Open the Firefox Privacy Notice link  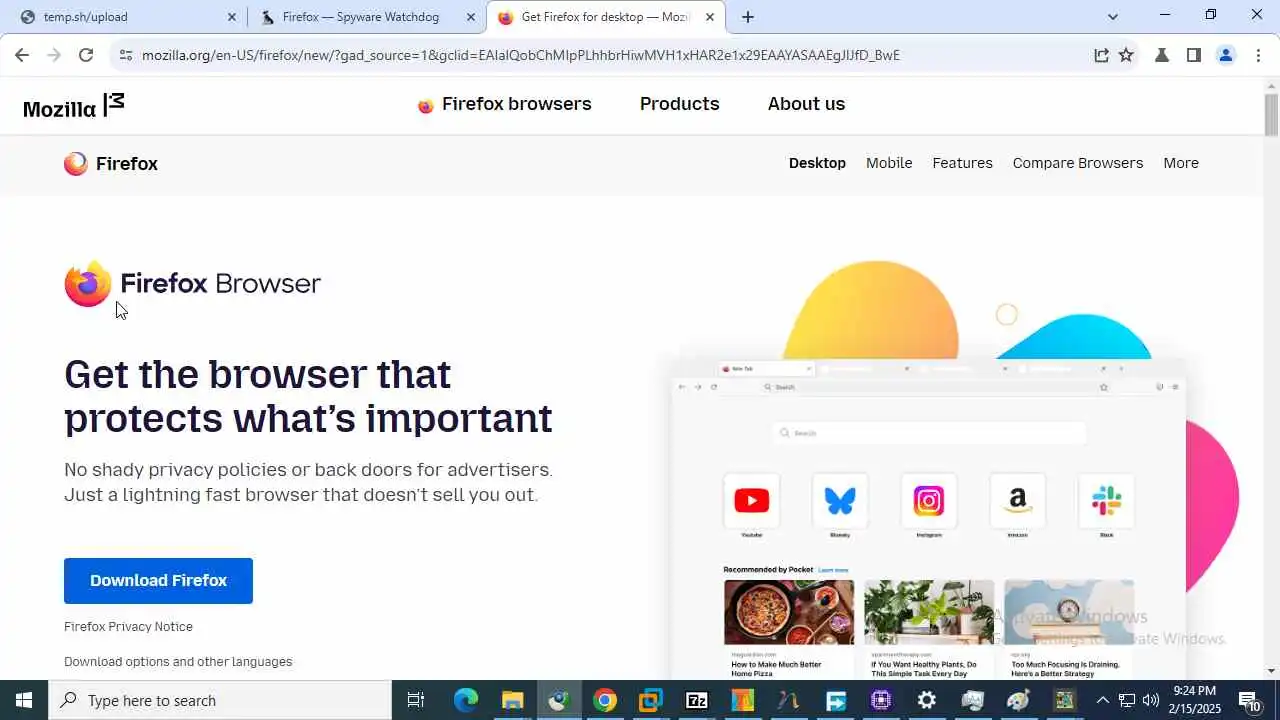coord(128,627)
